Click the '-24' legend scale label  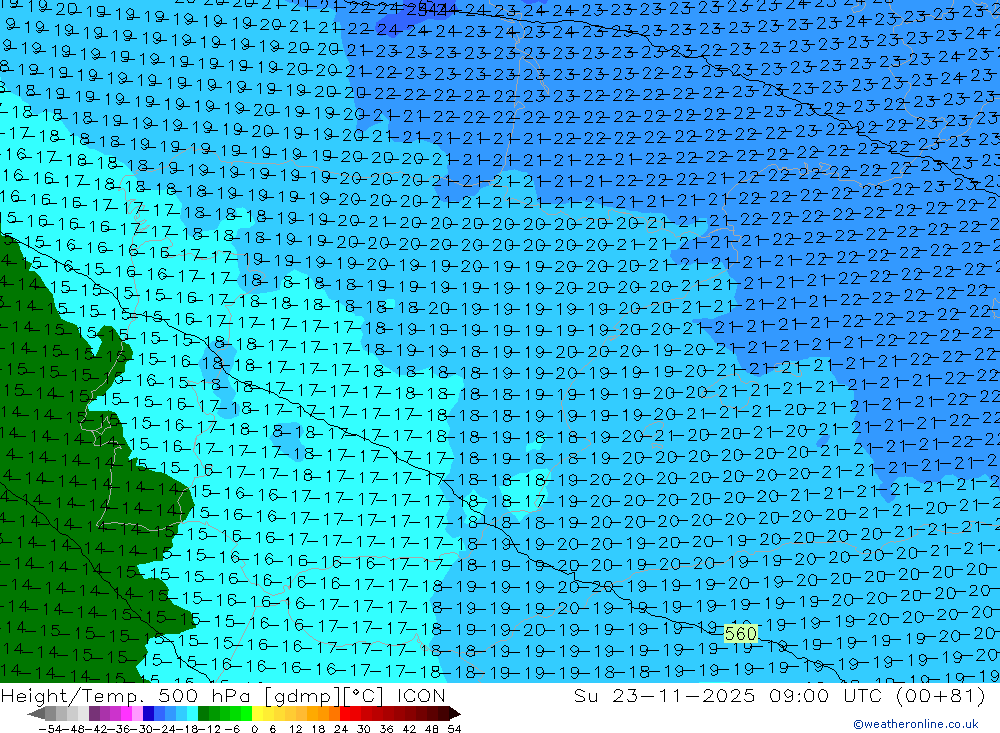(165, 729)
